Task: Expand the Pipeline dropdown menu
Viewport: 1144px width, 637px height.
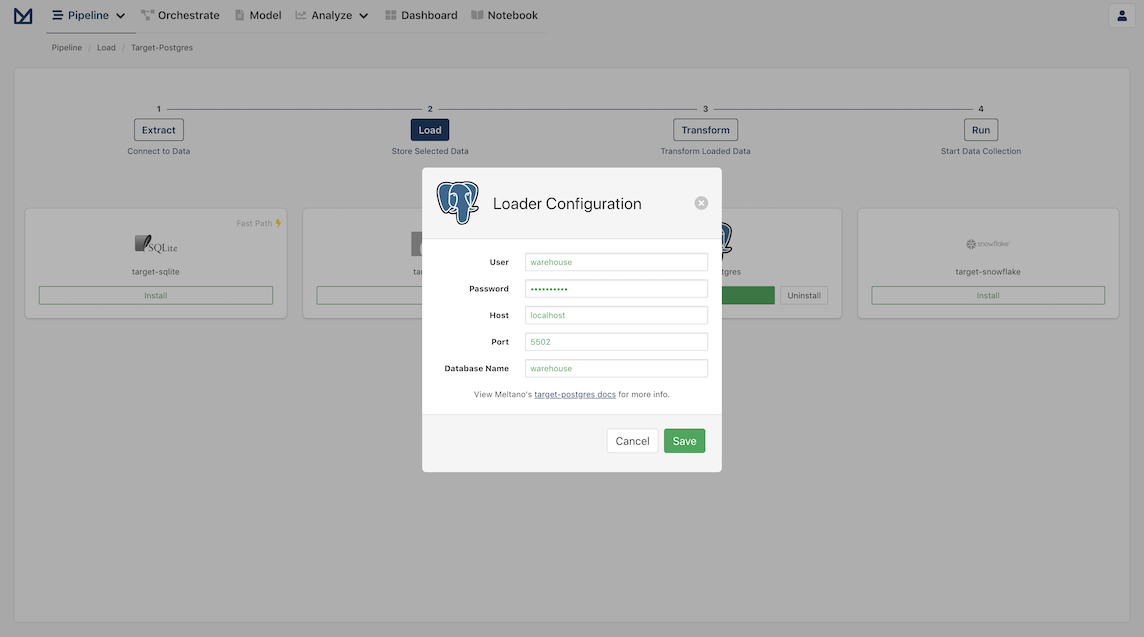Action: [x=89, y=15]
